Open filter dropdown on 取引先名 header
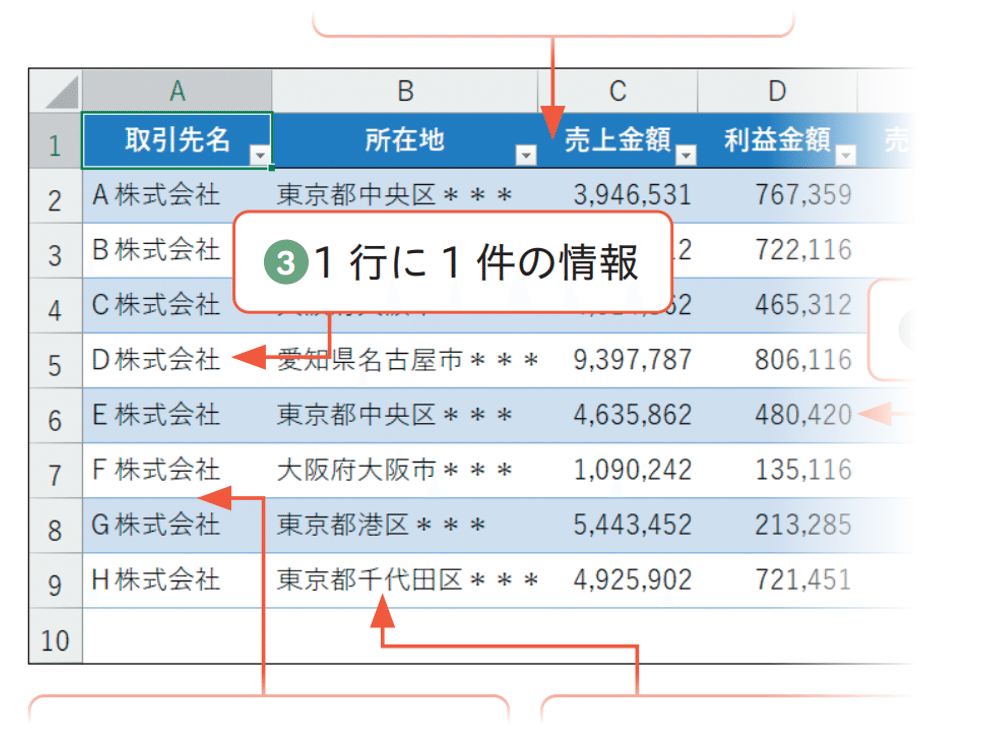This screenshot has height=748, width=1001. pos(260,155)
